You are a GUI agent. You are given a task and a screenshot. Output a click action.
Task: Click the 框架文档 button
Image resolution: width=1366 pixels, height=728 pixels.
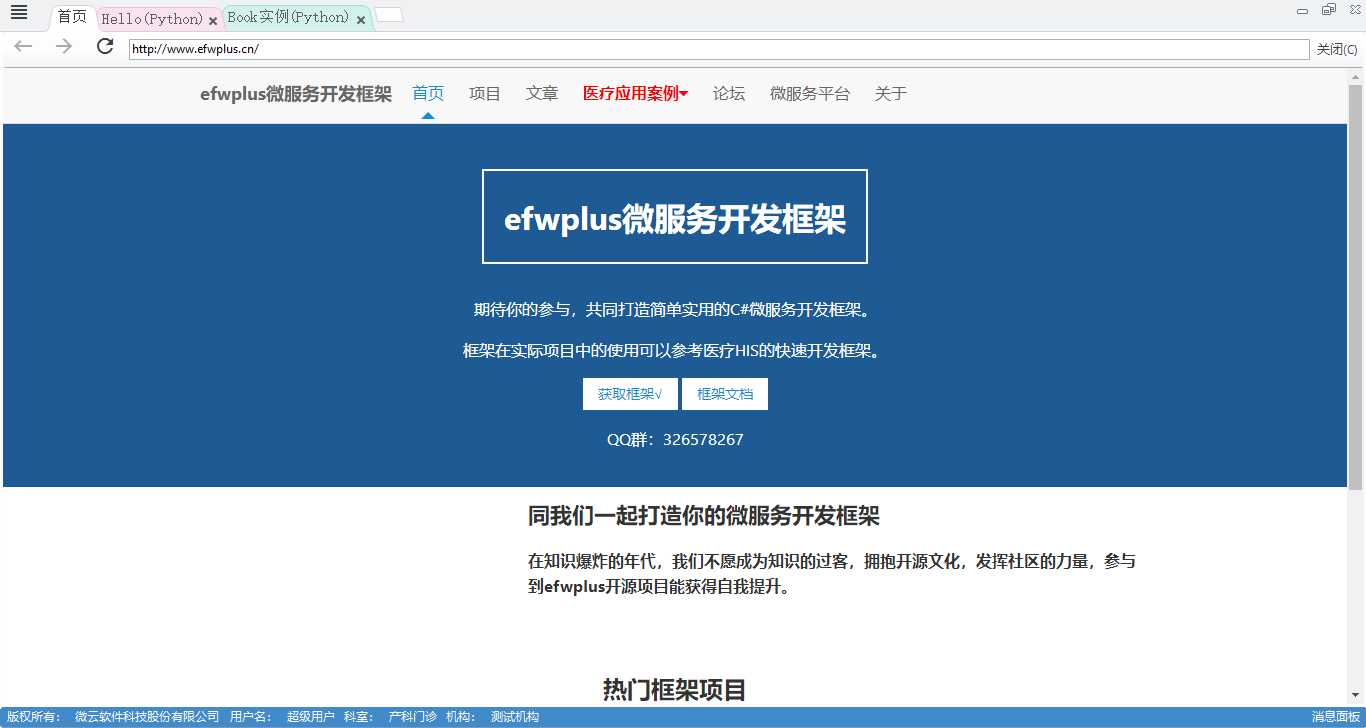725,393
